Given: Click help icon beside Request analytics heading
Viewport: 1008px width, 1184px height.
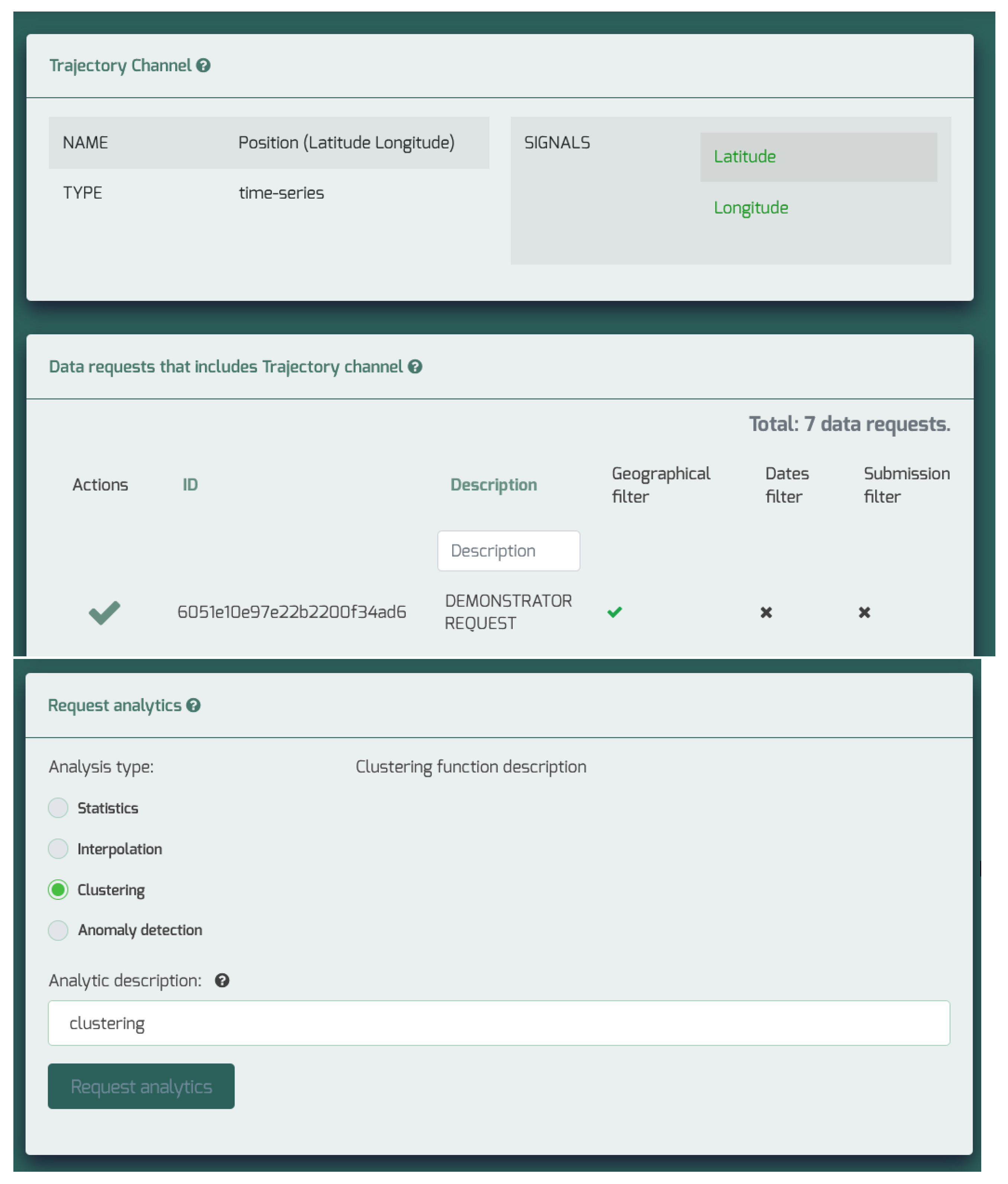Looking at the screenshot, I should [x=194, y=706].
